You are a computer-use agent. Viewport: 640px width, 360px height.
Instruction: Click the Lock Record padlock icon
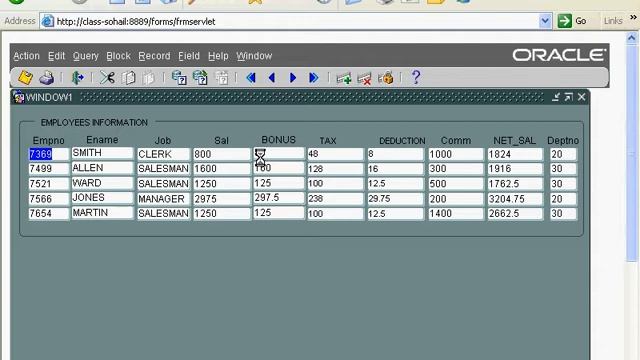pyautogui.click(x=386, y=78)
